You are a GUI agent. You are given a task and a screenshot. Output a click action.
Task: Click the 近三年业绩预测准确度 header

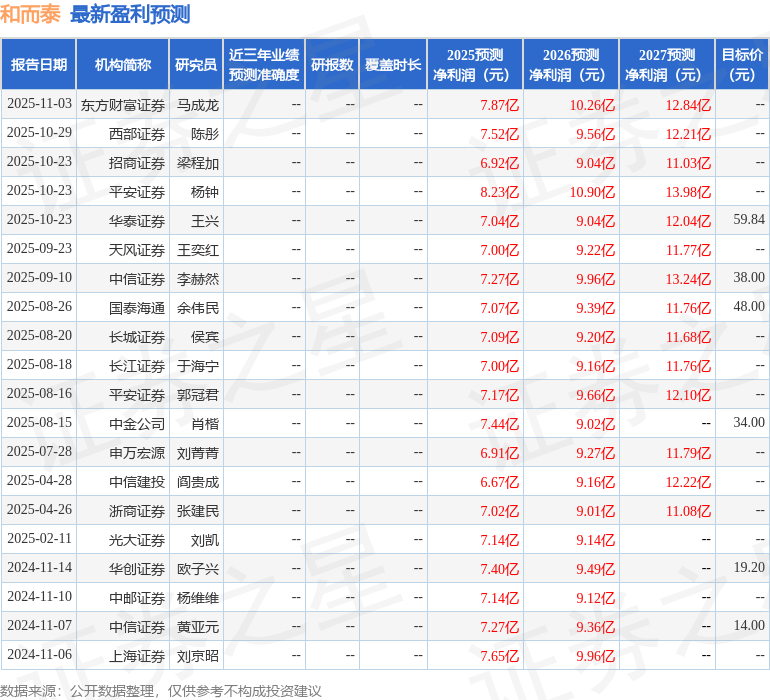click(264, 64)
